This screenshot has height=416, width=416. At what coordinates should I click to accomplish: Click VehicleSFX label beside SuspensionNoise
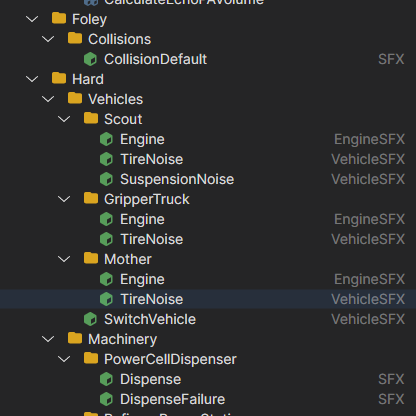point(368,179)
